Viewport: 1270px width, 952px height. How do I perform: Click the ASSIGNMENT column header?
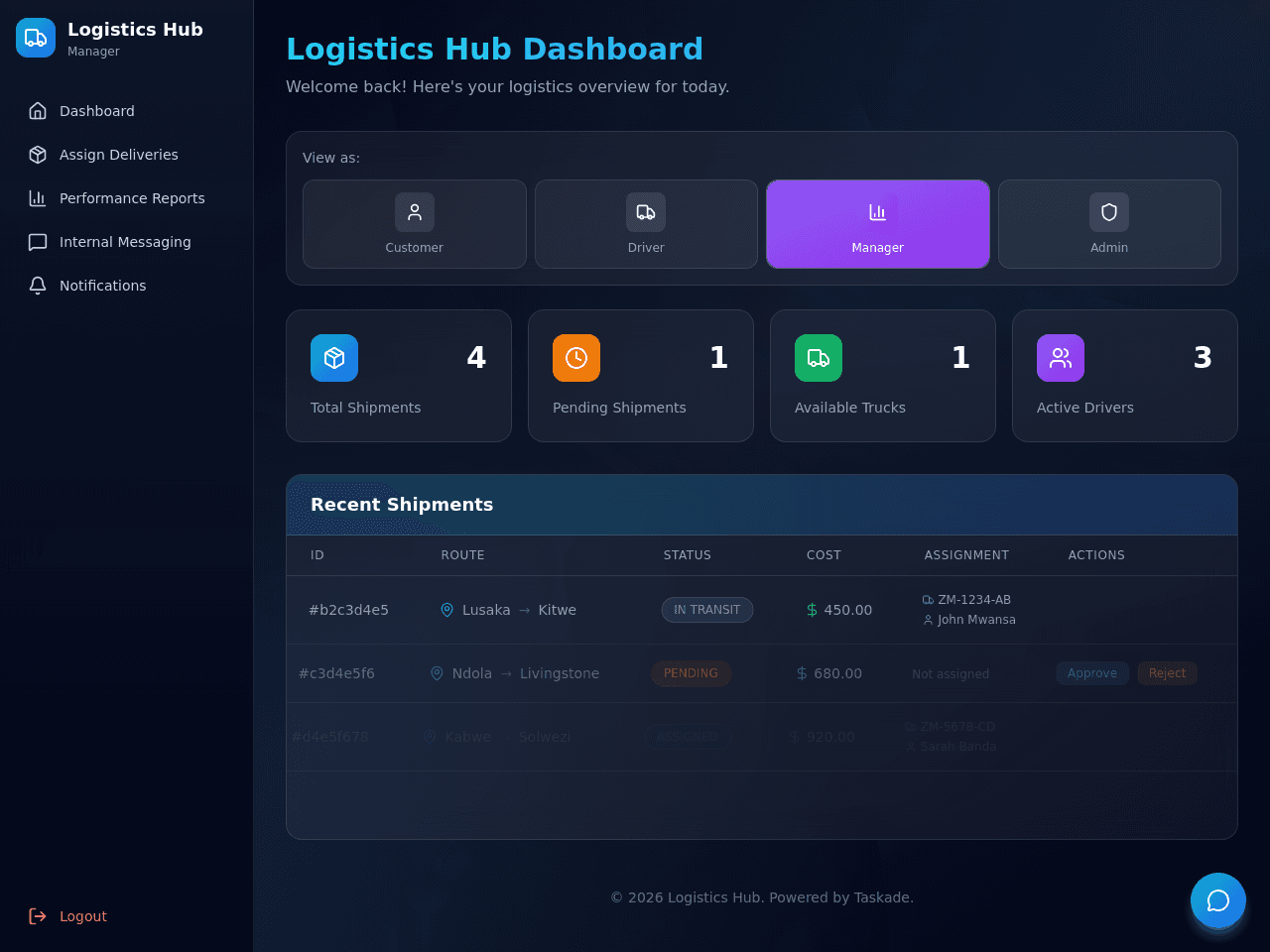[x=966, y=555]
